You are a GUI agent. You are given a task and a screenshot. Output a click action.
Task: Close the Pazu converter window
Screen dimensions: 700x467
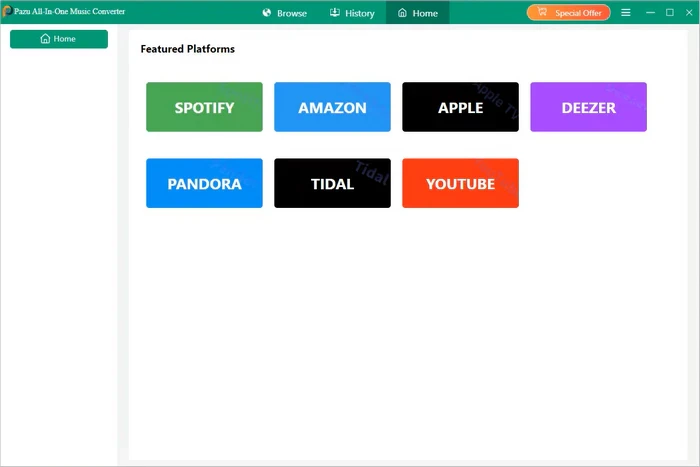[x=689, y=13]
